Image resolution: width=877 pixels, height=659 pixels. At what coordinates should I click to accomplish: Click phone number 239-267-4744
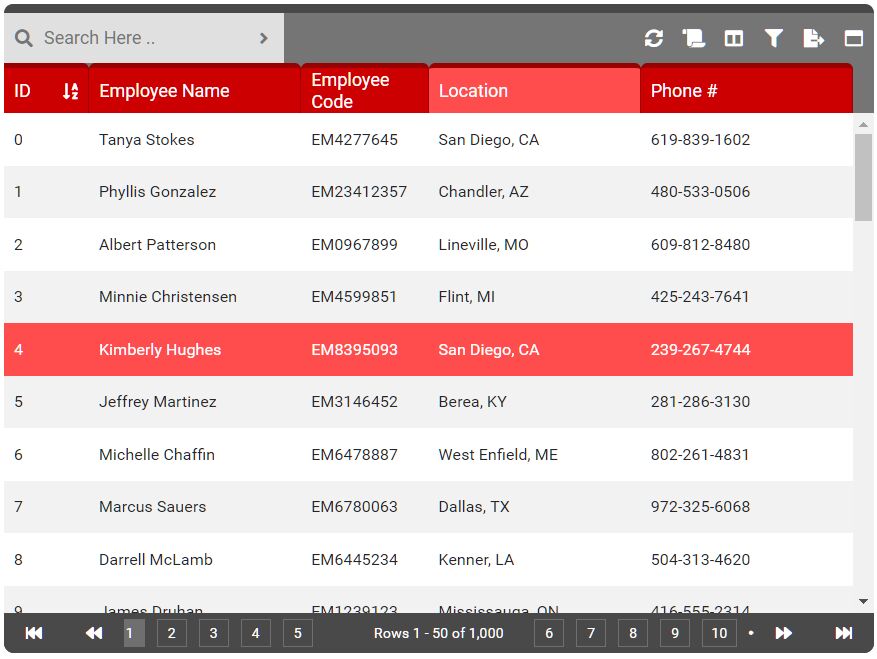coord(700,350)
